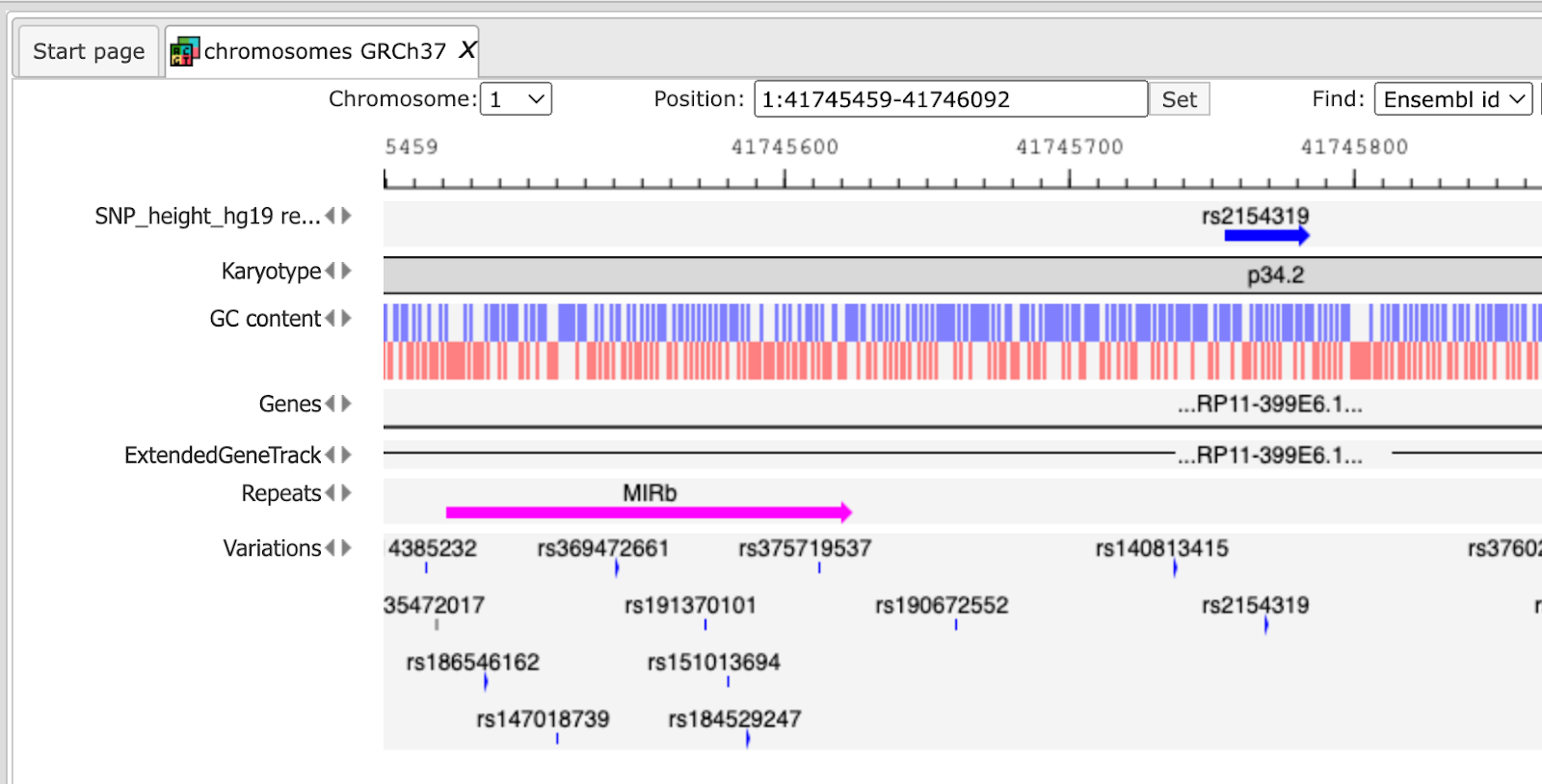The image size is (1542, 784).
Task: Close the chromosomes GRCh37 tab
Action: coord(467,50)
